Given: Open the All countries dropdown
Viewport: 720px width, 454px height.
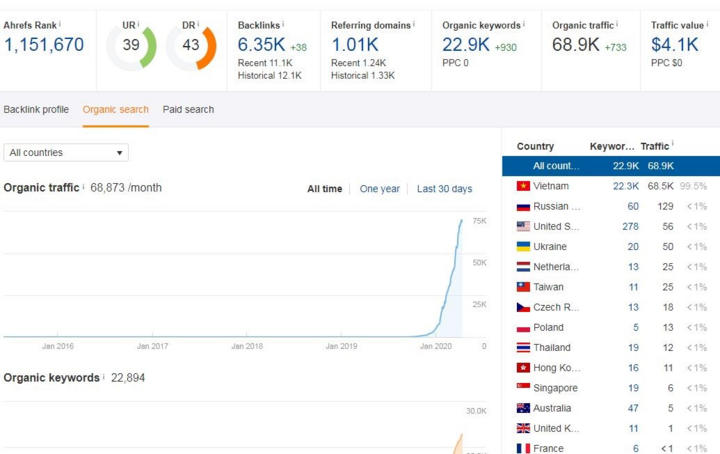Looking at the screenshot, I should 66,152.
